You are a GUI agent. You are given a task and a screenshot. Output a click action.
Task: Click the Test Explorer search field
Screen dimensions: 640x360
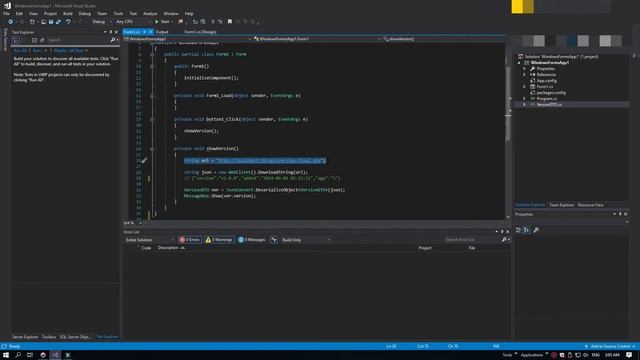point(78,40)
